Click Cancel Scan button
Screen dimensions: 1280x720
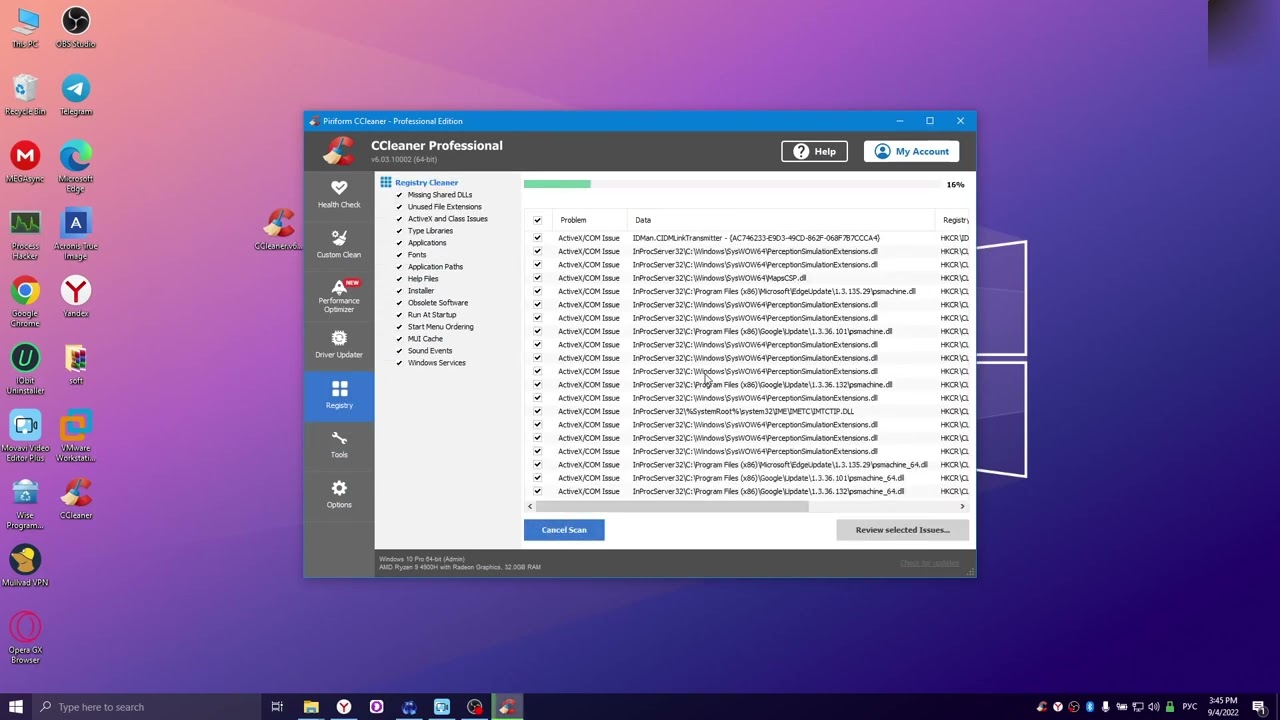(x=564, y=530)
